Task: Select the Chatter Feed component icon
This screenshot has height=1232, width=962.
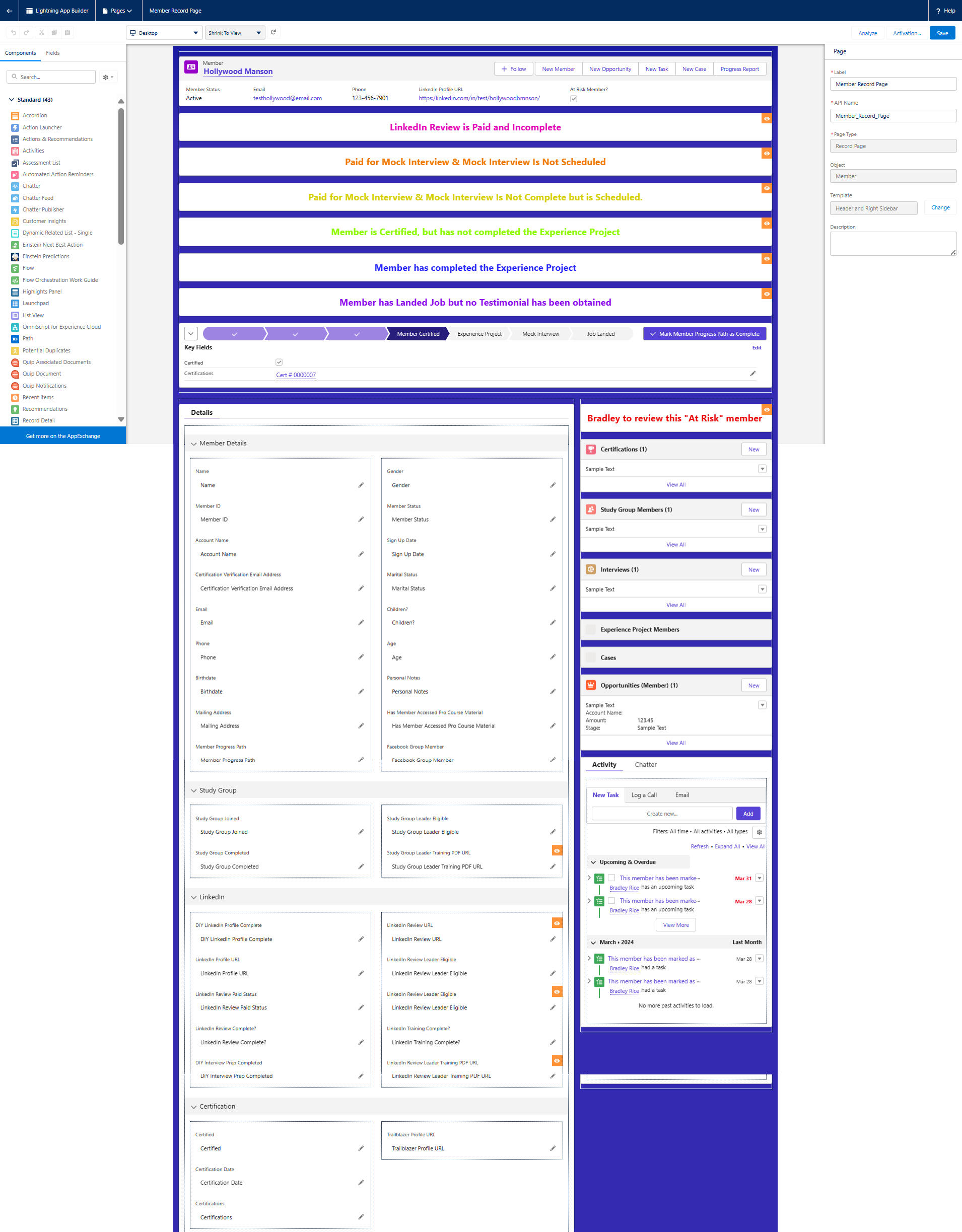Action: tap(15, 198)
